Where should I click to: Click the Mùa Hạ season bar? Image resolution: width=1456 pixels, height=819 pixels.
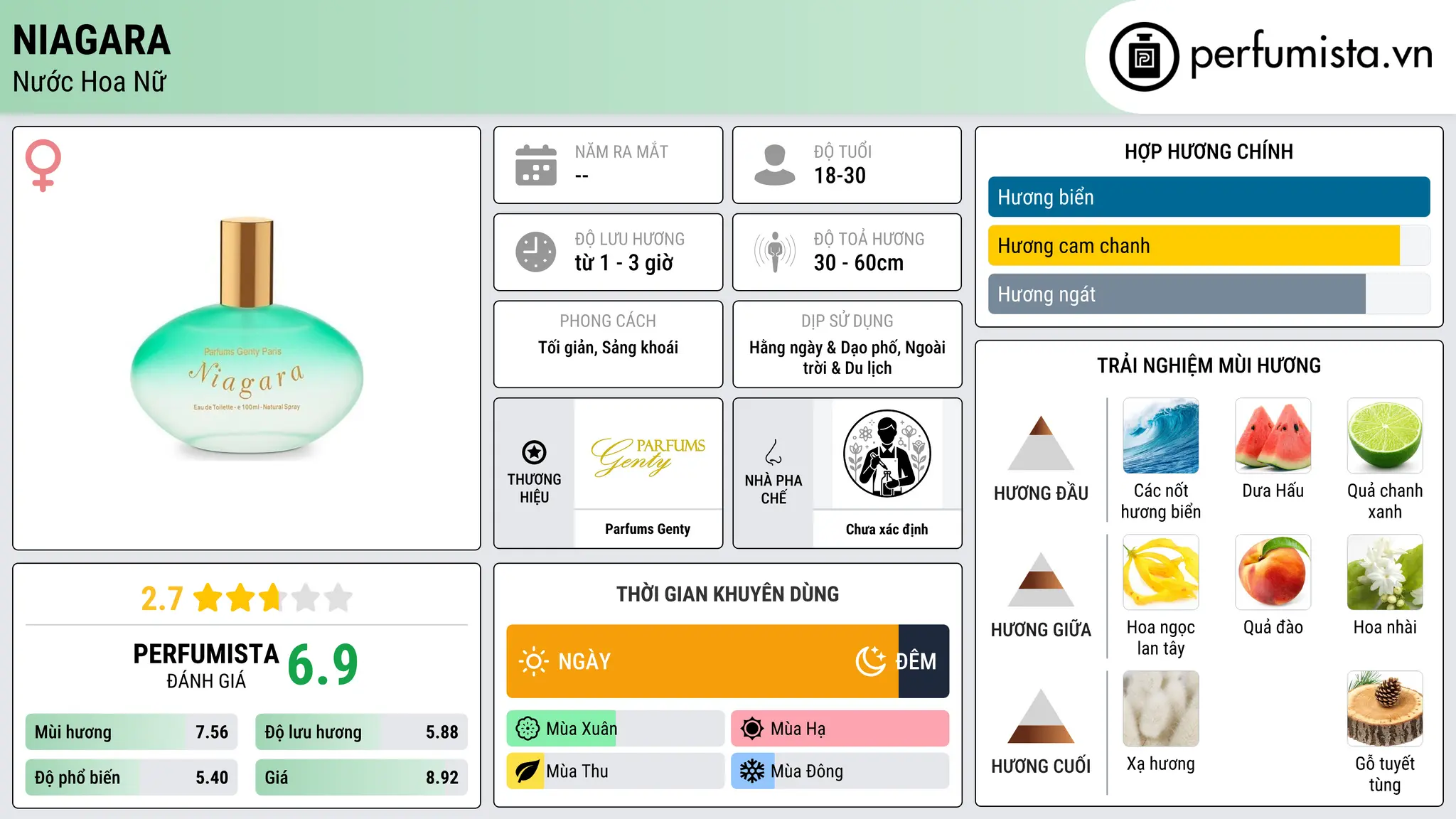tap(840, 729)
